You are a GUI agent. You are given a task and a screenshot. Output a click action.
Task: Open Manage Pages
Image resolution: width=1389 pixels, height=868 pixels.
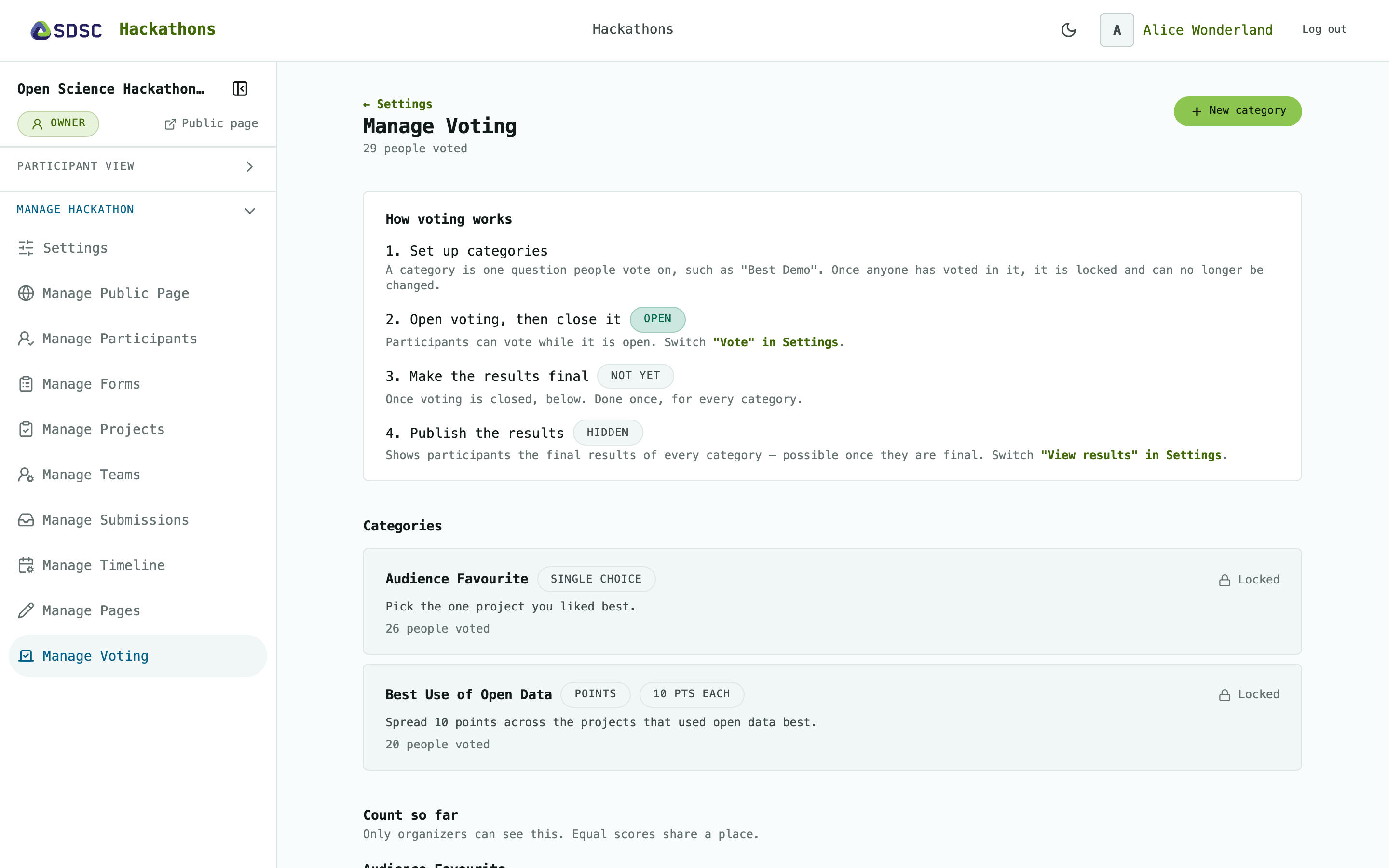[138, 611]
